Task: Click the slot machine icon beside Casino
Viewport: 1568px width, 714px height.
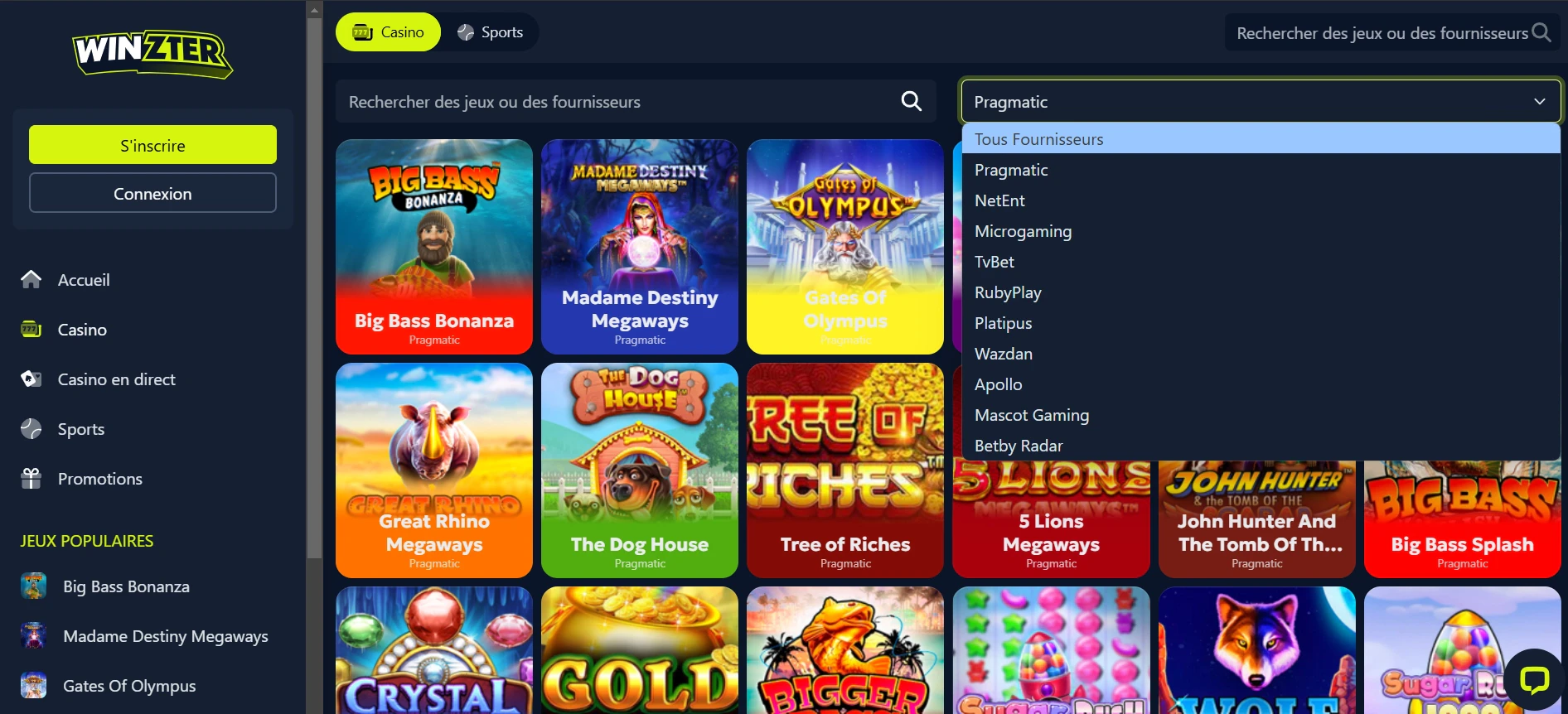Action: (31, 330)
